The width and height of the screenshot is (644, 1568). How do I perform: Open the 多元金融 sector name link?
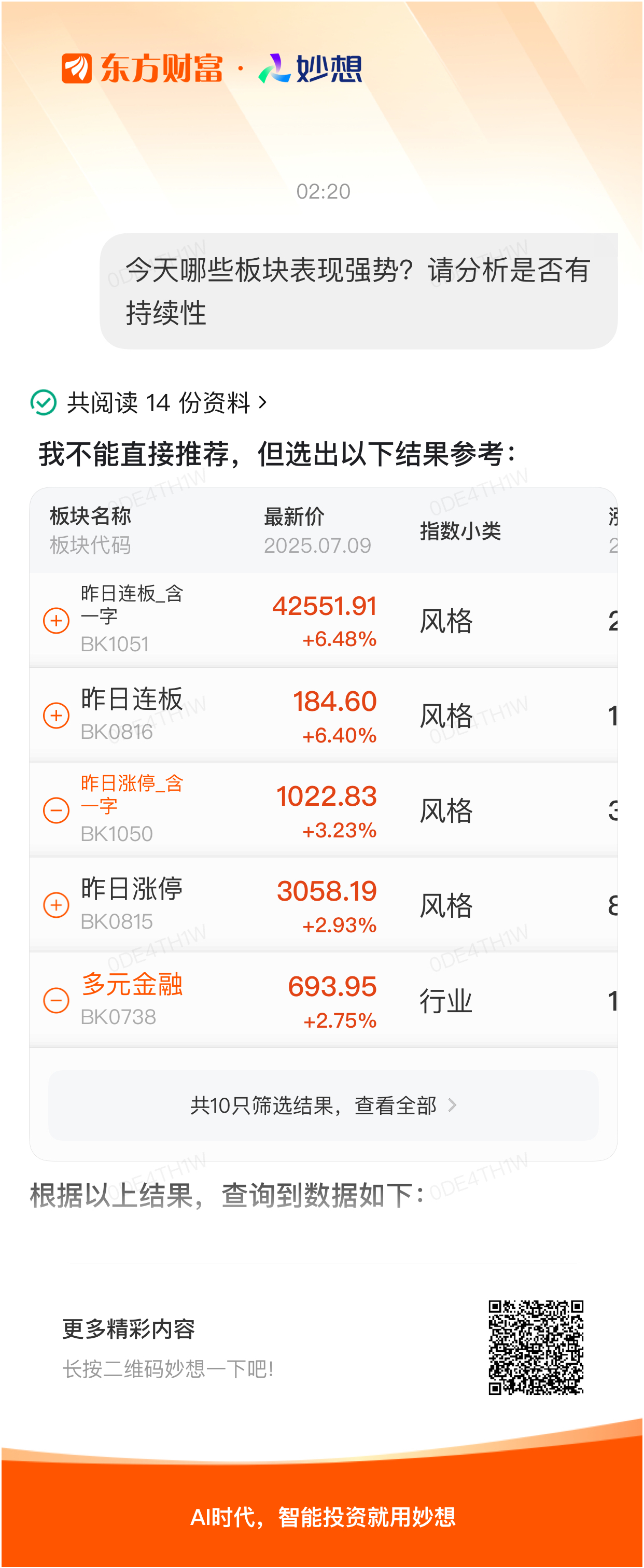pyautogui.click(x=132, y=984)
